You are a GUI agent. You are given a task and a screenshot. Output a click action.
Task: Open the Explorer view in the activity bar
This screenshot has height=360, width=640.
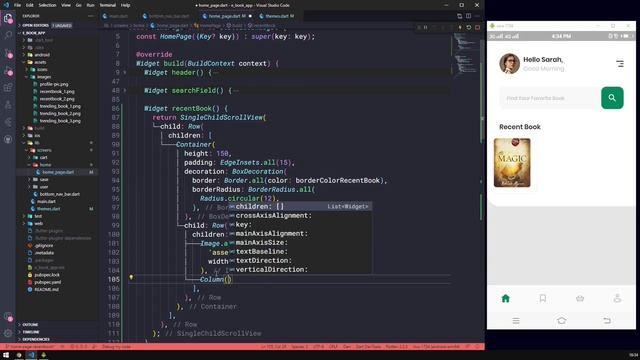pyautogui.click(x=8, y=18)
